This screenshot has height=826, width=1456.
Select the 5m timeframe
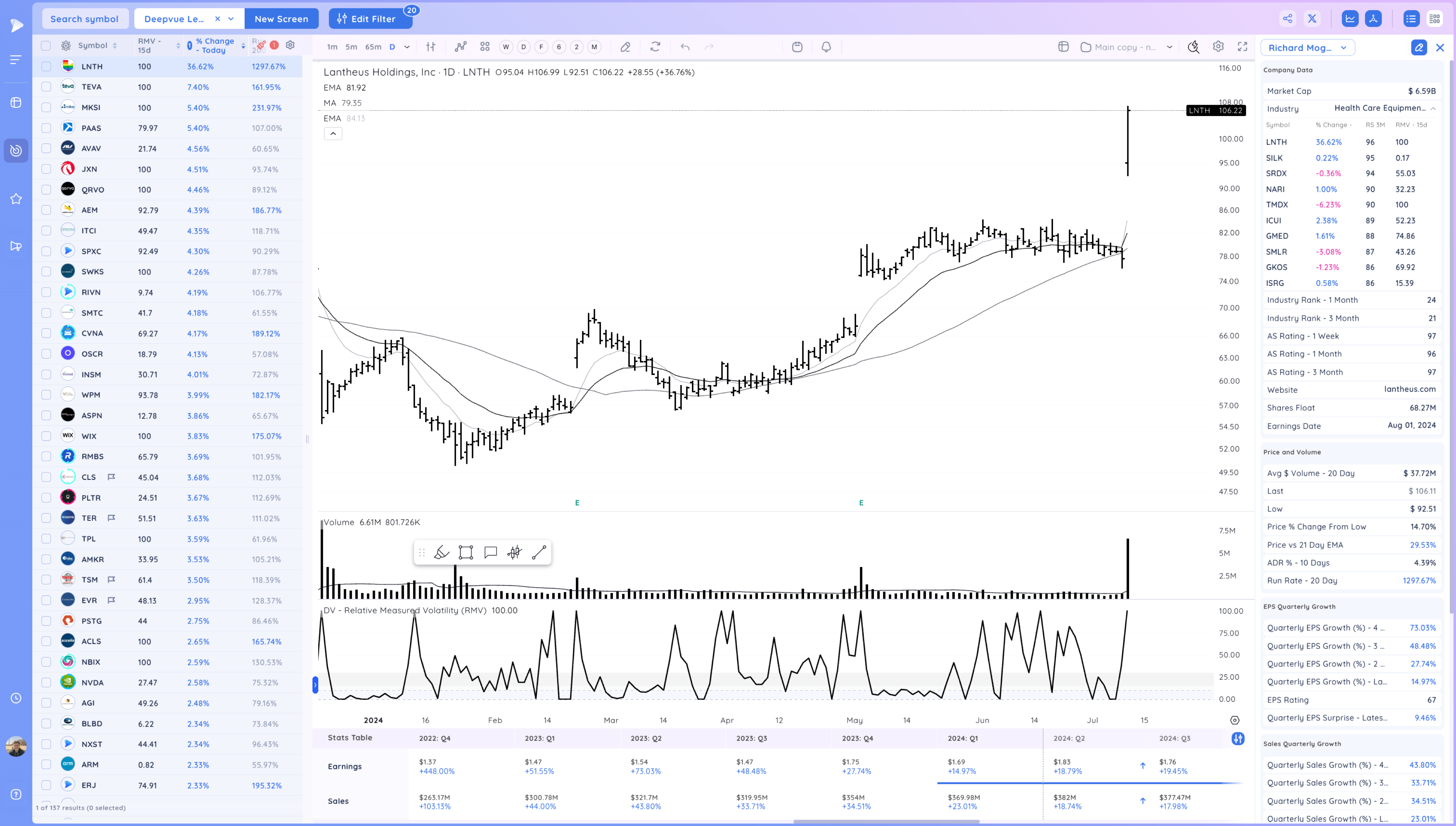pyautogui.click(x=351, y=47)
